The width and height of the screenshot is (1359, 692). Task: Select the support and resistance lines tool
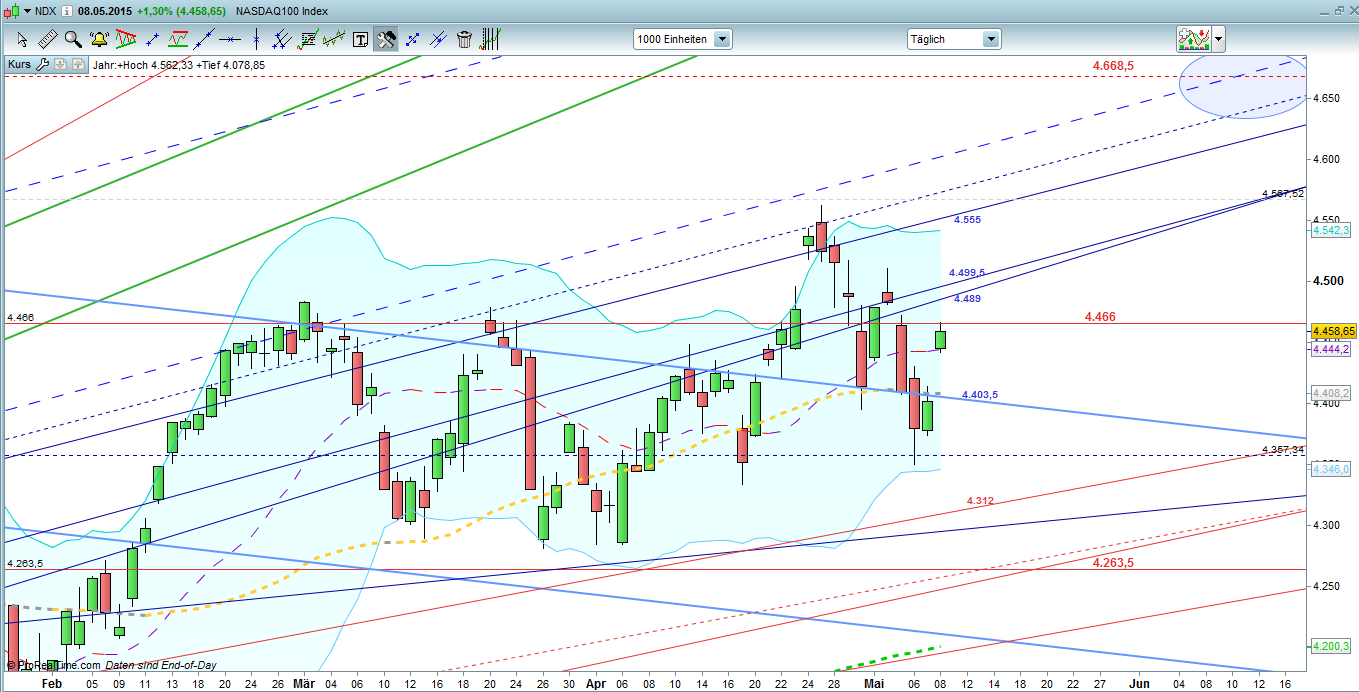click(178, 39)
